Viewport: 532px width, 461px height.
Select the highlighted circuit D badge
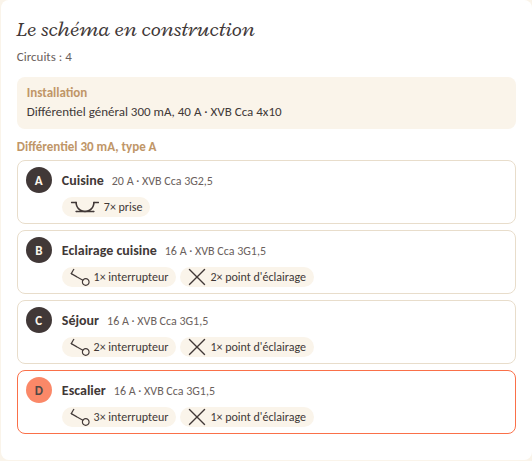coord(39,390)
